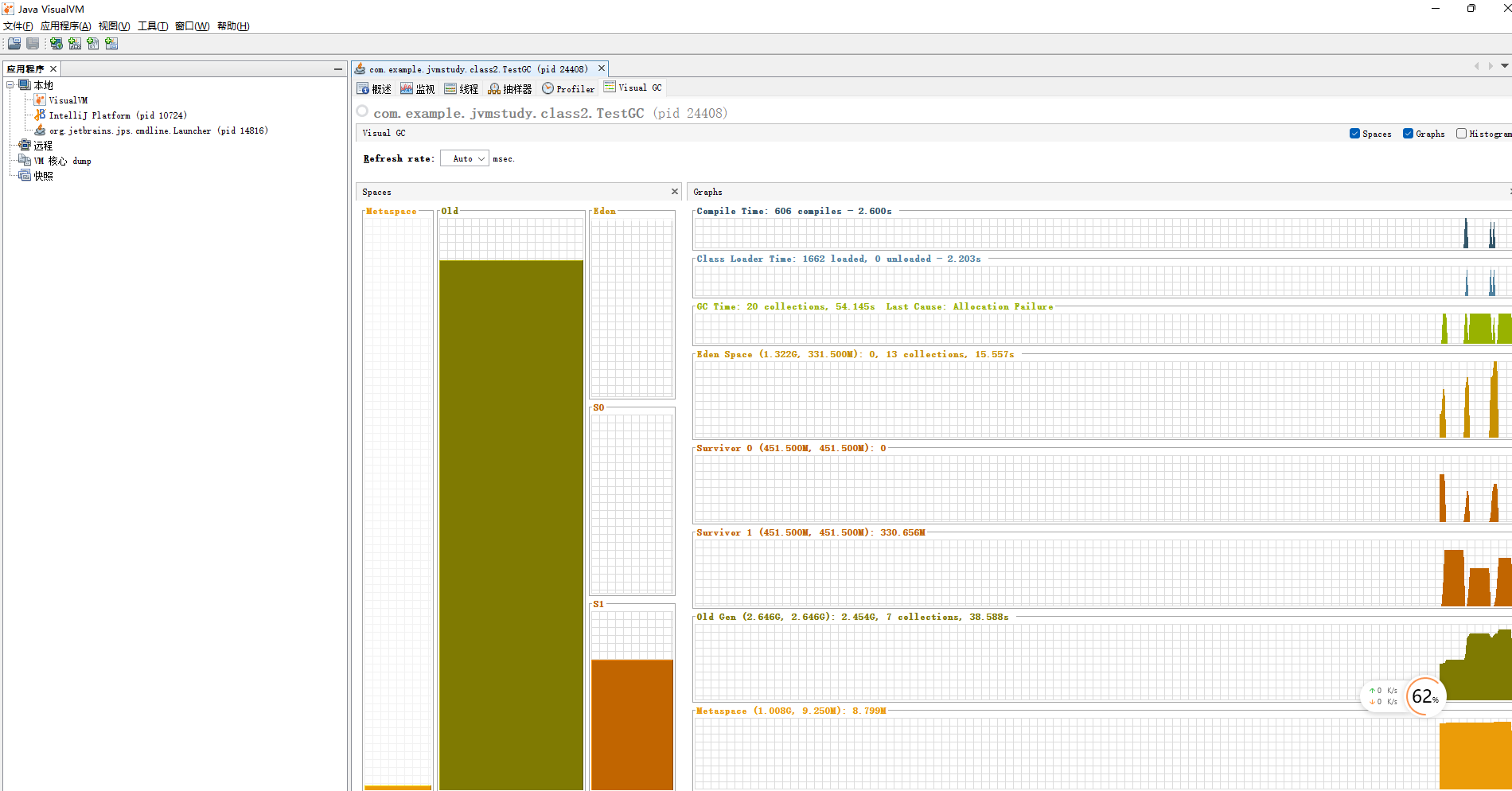The width and height of the screenshot is (1512, 791).
Task: Close the Spaces panel
Action: point(675,191)
